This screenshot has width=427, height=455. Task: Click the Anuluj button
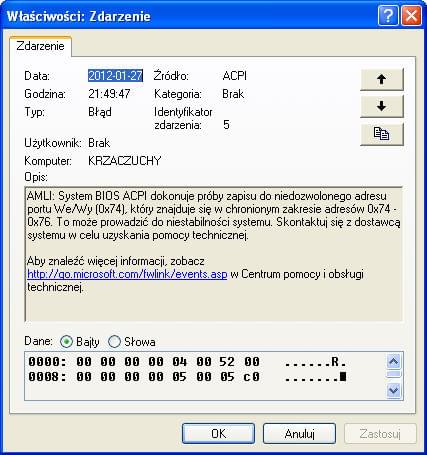pyautogui.click(x=299, y=434)
